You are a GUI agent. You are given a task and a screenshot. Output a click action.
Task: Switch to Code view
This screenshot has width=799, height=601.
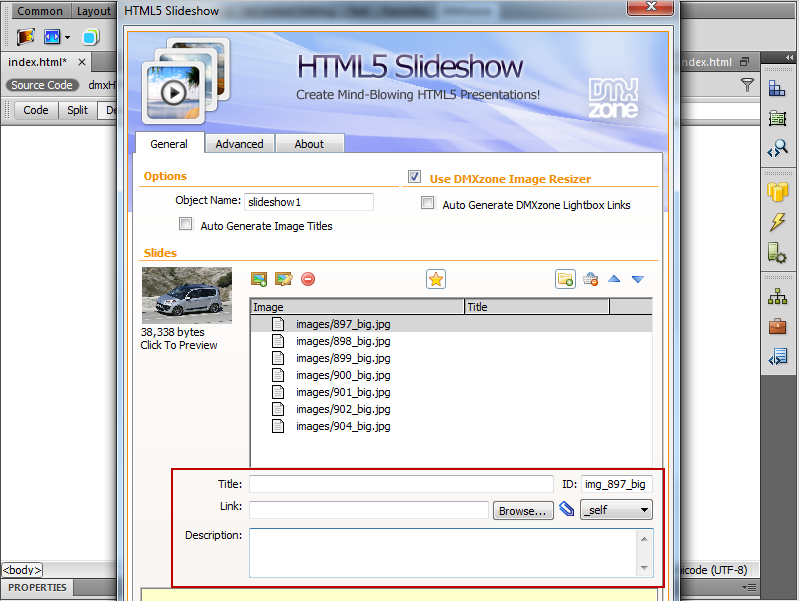click(36, 110)
